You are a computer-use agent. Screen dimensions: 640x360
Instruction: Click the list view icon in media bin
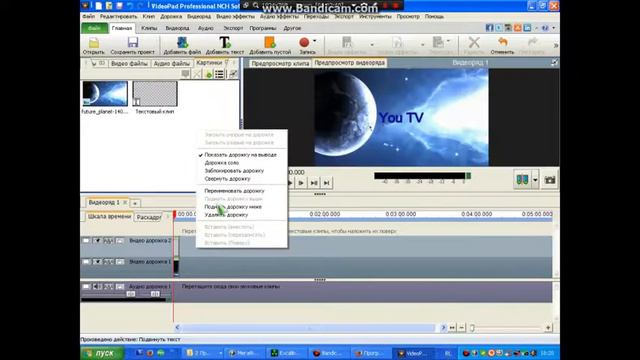point(219,74)
